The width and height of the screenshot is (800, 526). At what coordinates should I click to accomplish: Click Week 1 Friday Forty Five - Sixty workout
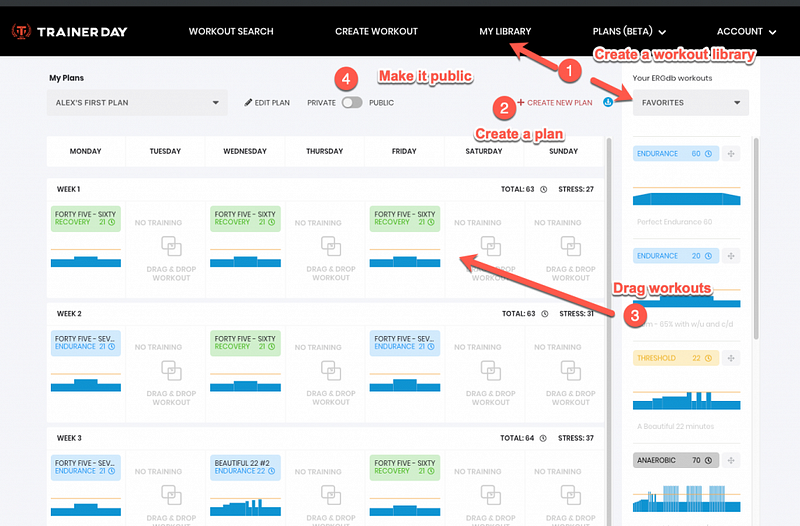click(405, 218)
